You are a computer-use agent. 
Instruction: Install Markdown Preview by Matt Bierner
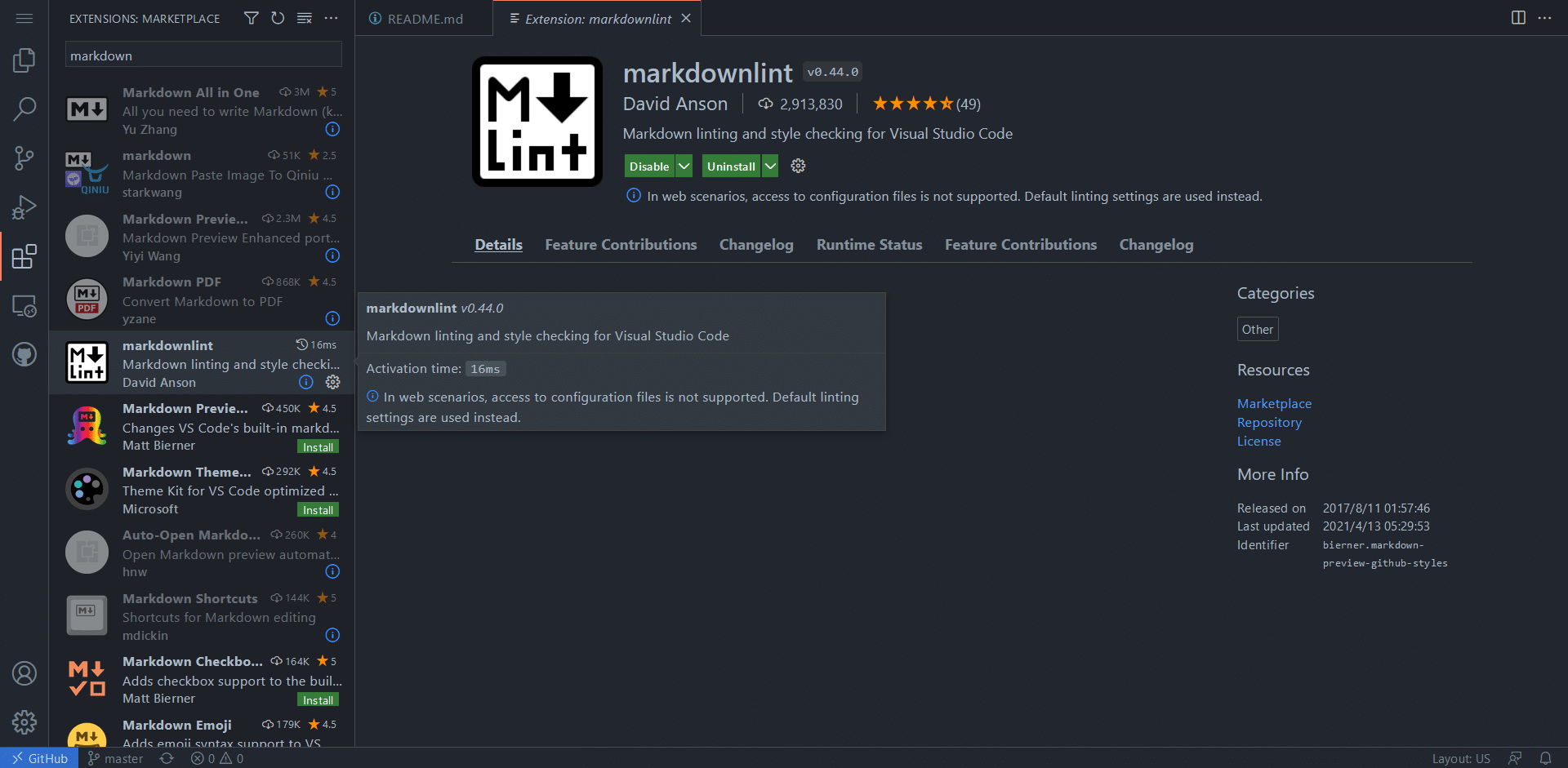tap(318, 447)
